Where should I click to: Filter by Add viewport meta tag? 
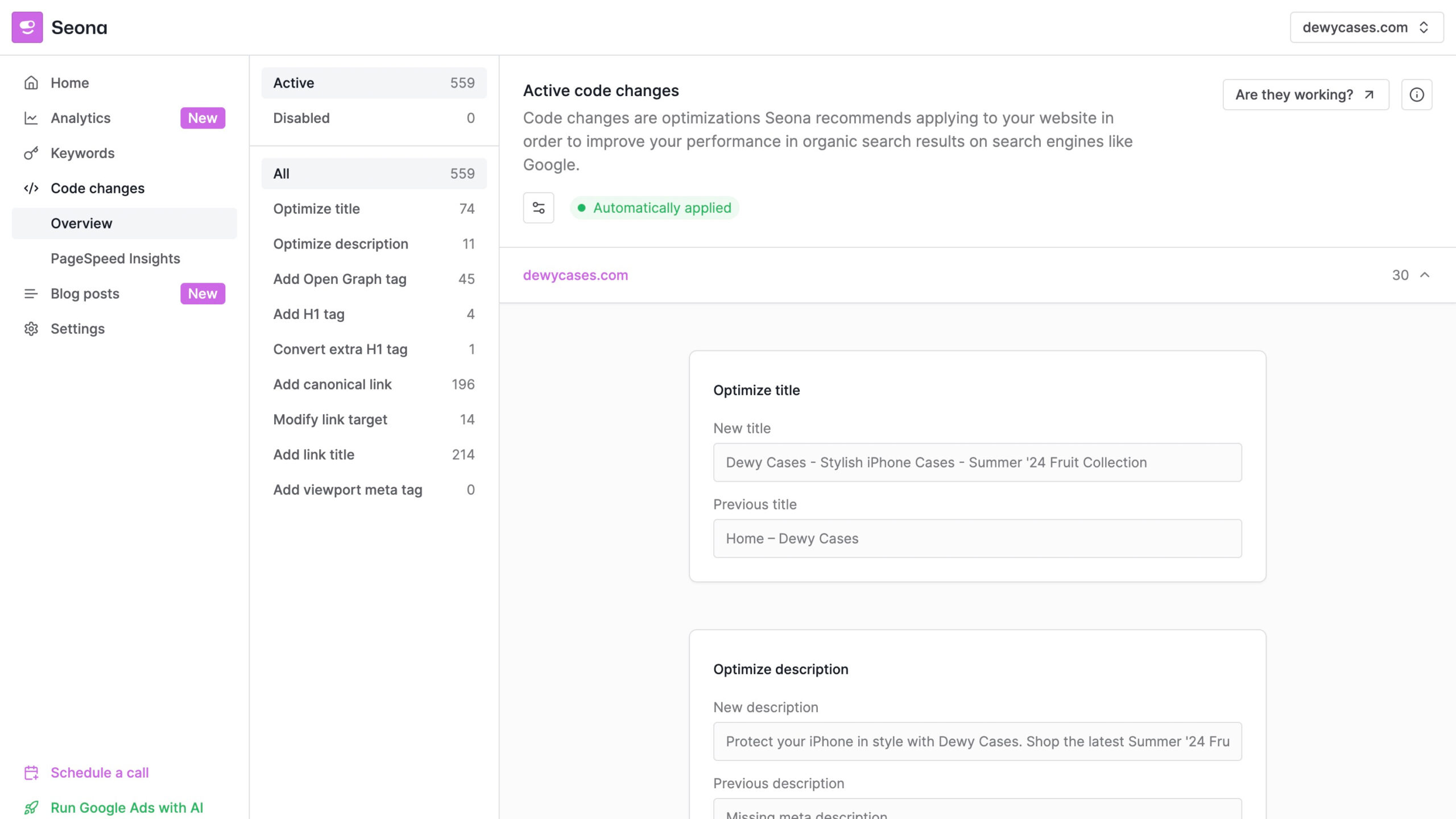point(374,490)
